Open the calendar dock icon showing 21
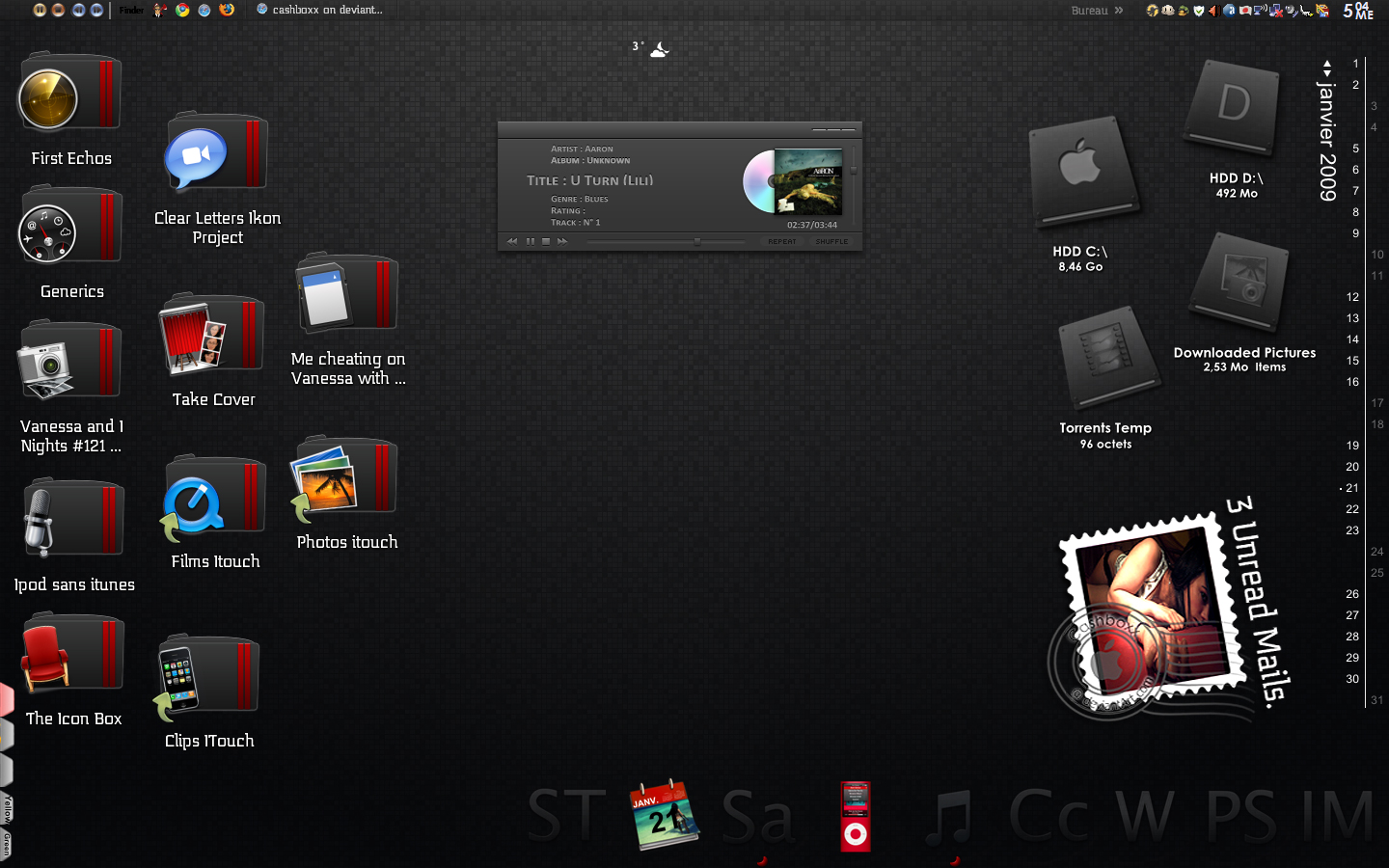Screen dimensions: 1389x868 (664, 815)
